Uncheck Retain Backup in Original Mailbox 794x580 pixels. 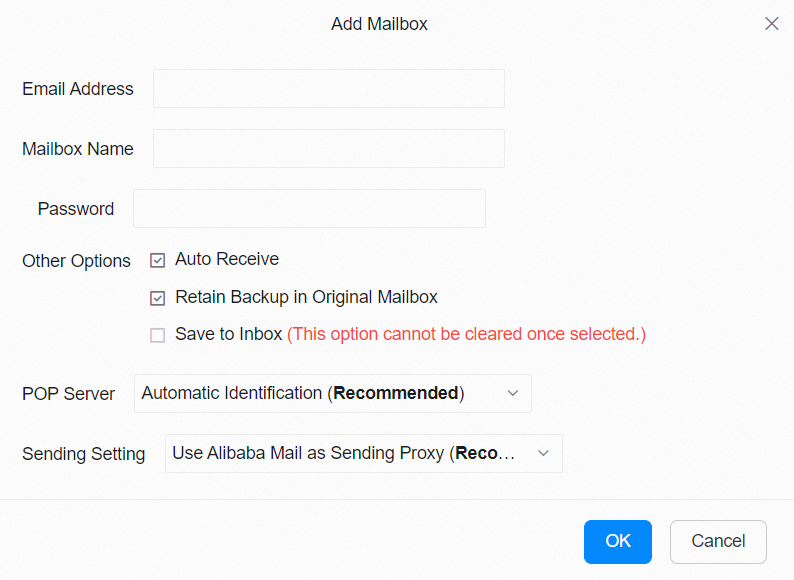pos(158,298)
